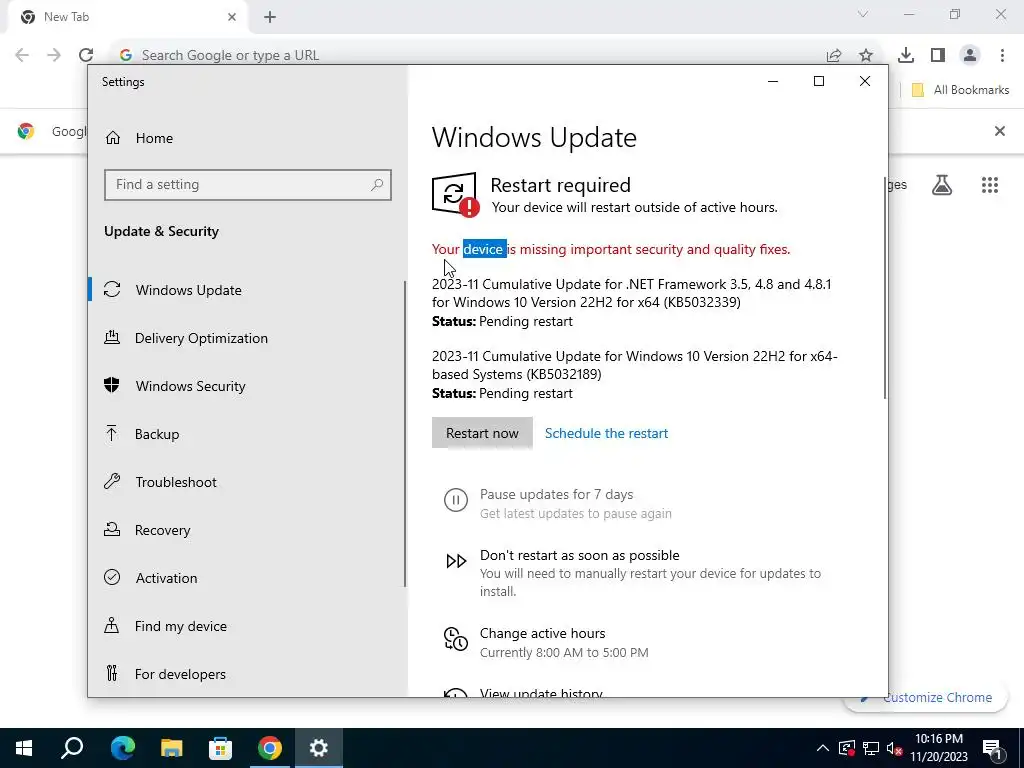Open Windows Start menu
This screenshot has width=1024, height=768.
pos(24,748)
